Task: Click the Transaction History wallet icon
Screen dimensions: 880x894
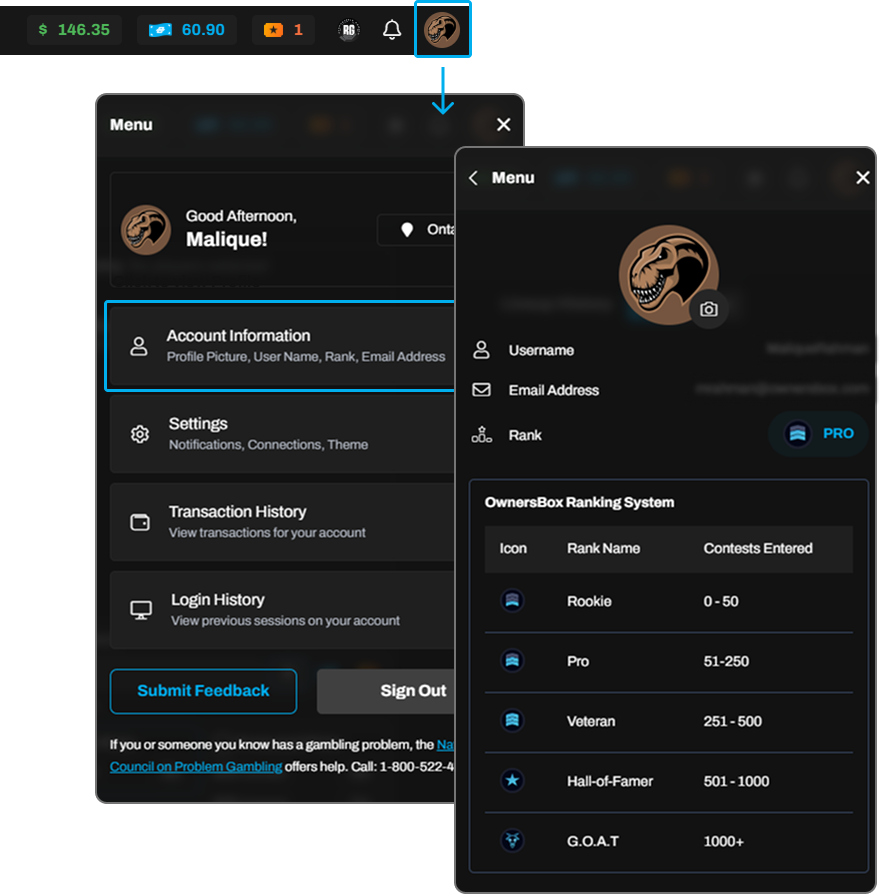Action: [x=140, y=522]
